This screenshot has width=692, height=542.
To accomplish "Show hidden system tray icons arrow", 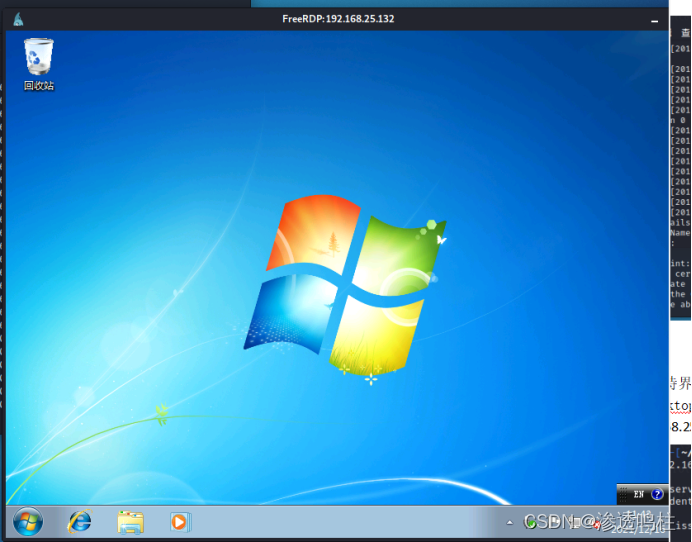I will (510, 523).
